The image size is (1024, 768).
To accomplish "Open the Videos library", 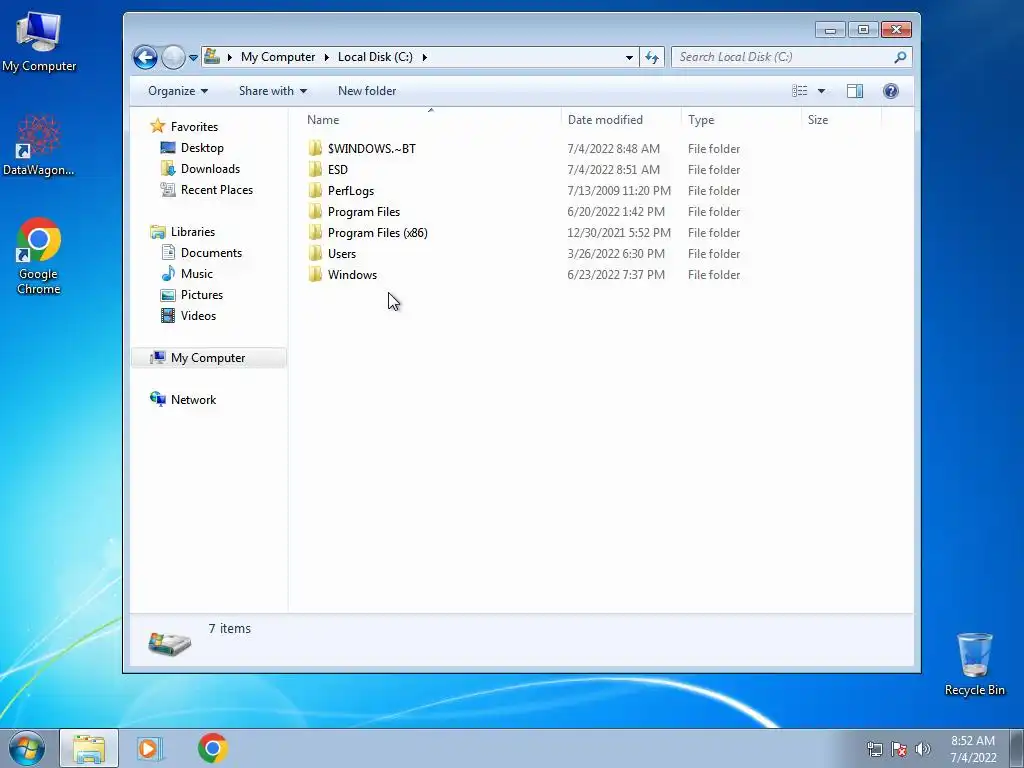I will [198, 315].
